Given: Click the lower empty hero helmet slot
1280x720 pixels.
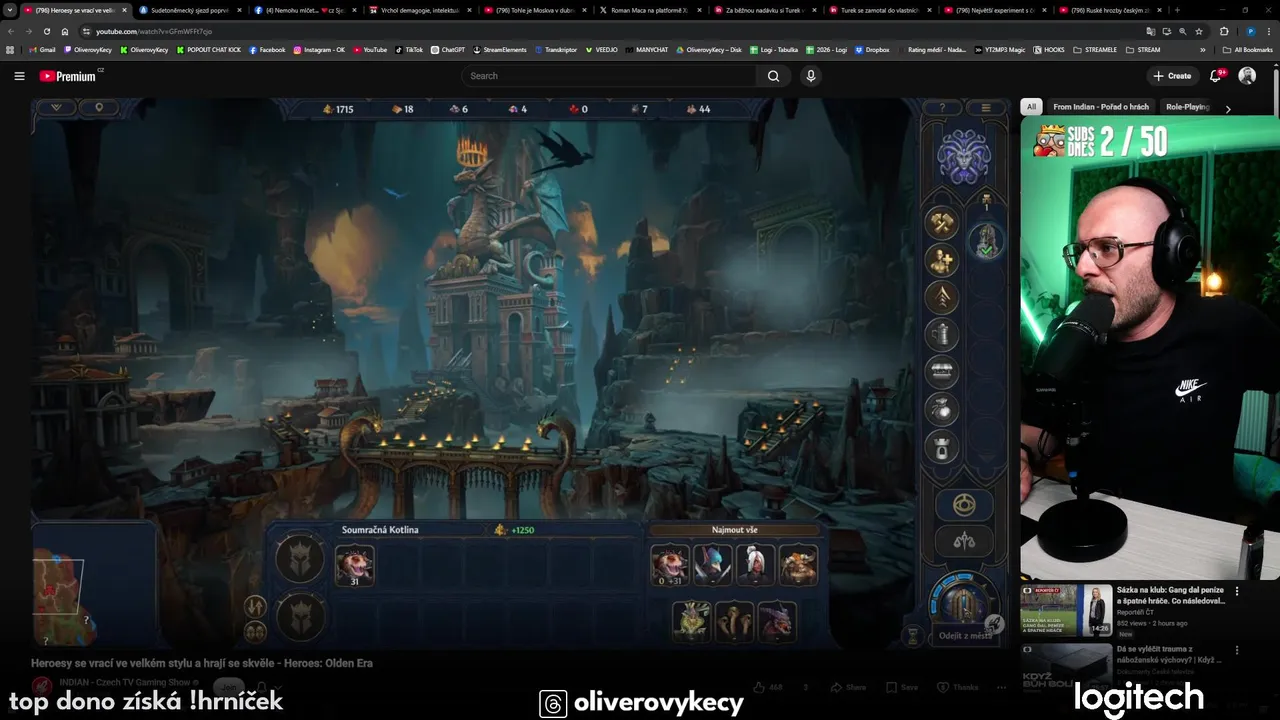Looking at the screenshot, I should point(299,616).
